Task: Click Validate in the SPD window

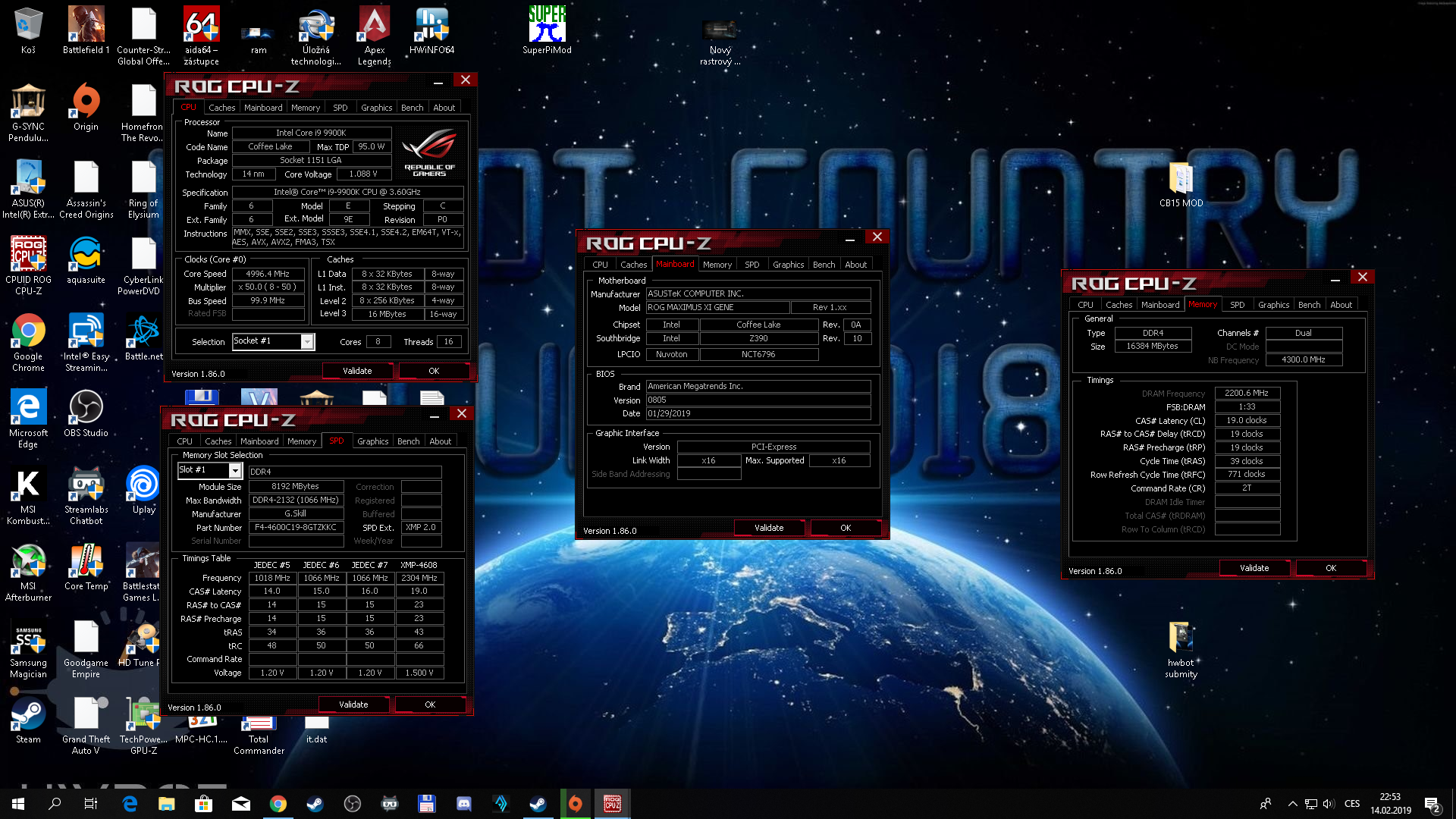Action: click(353, 704)
